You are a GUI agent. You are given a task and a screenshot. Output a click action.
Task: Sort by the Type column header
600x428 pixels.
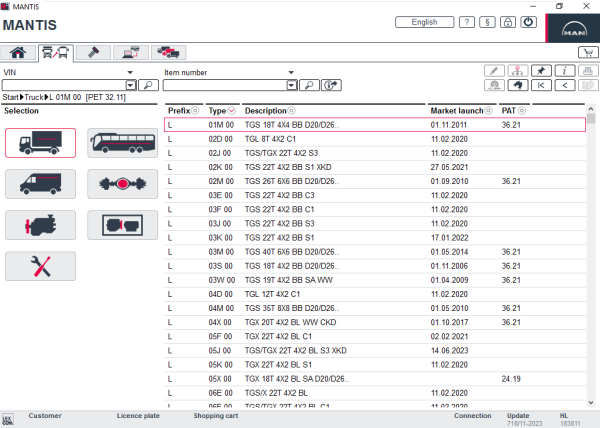point(222,111)
